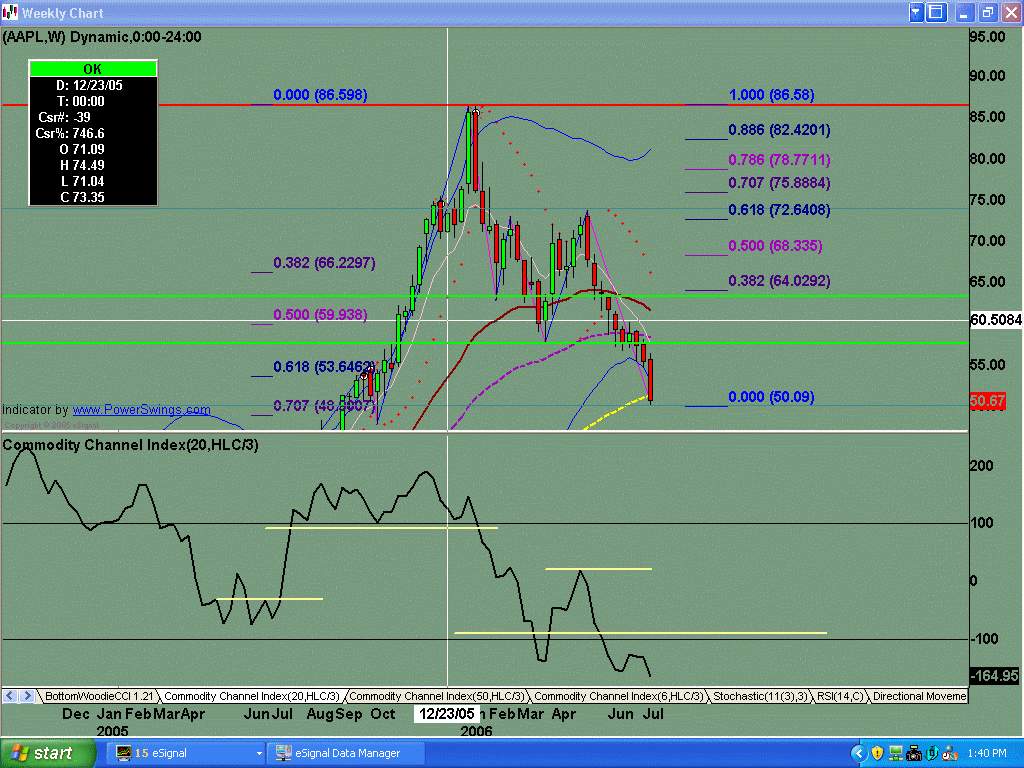Click the 12/23/05 date cursor marker

click(447, 714)
